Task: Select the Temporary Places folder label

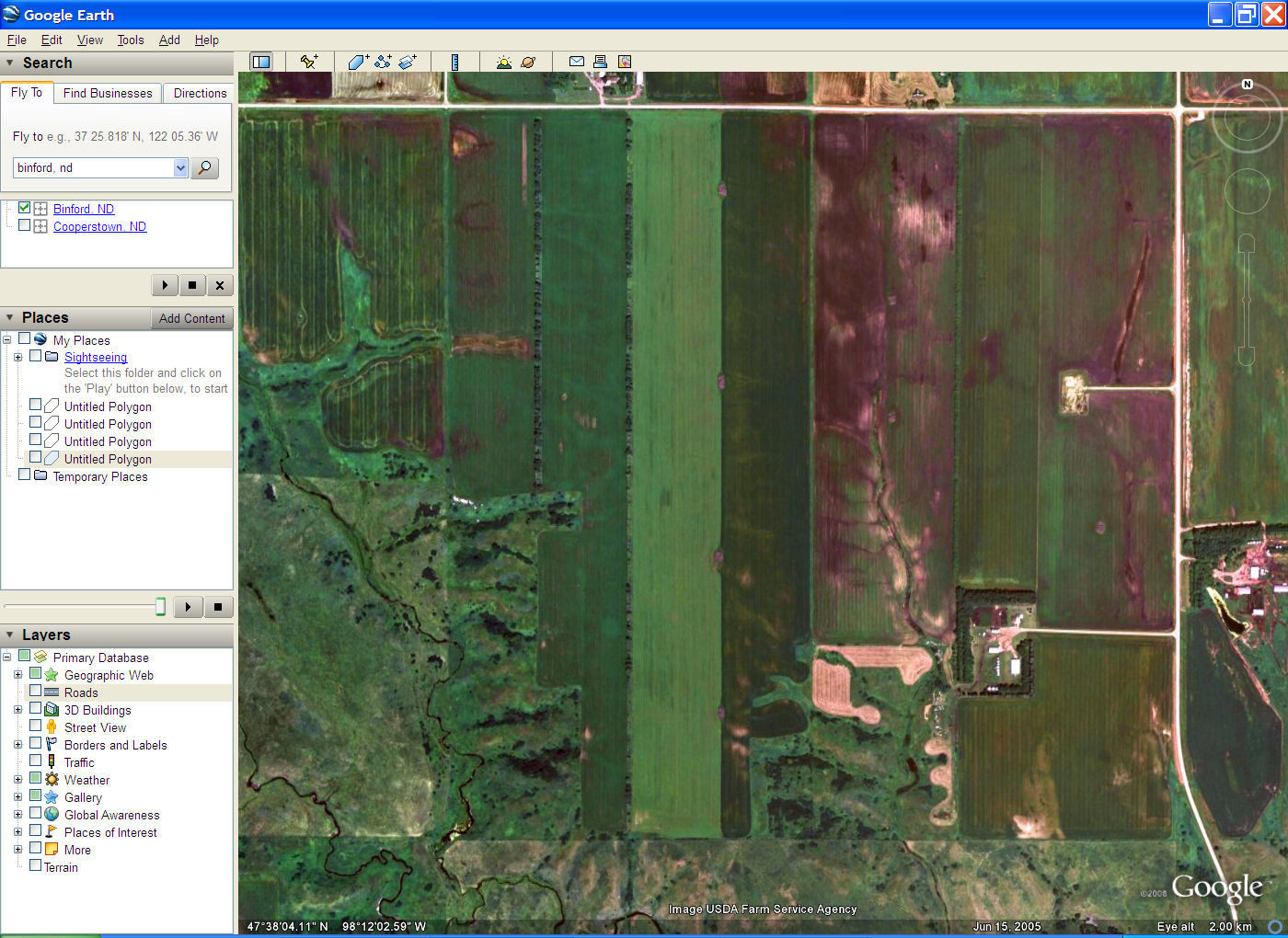Action: (100, 476)
